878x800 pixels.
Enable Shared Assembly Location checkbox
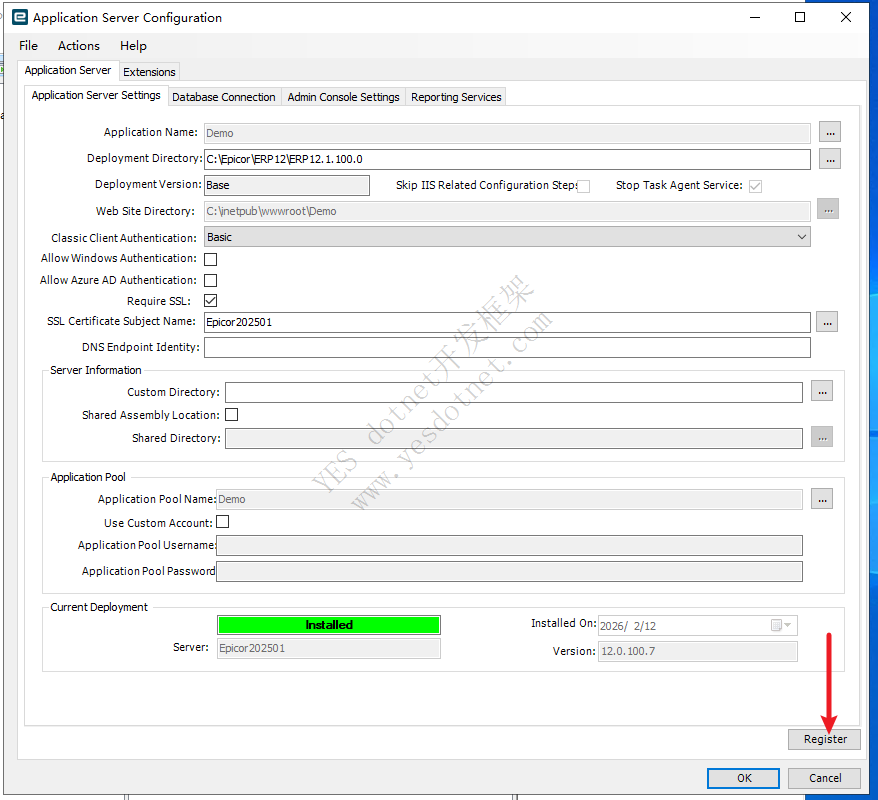tap(231, 415)
